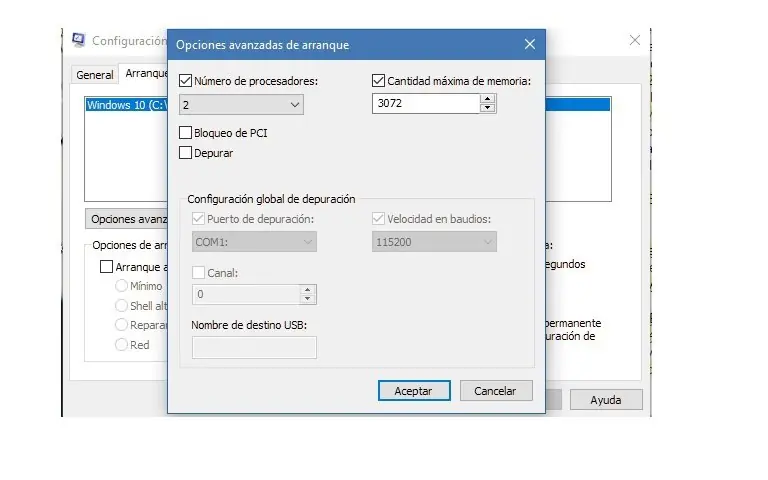
Task: Increase the maximum memory value with up arrow
Action: pyautogui.click(x=487, y=99)
